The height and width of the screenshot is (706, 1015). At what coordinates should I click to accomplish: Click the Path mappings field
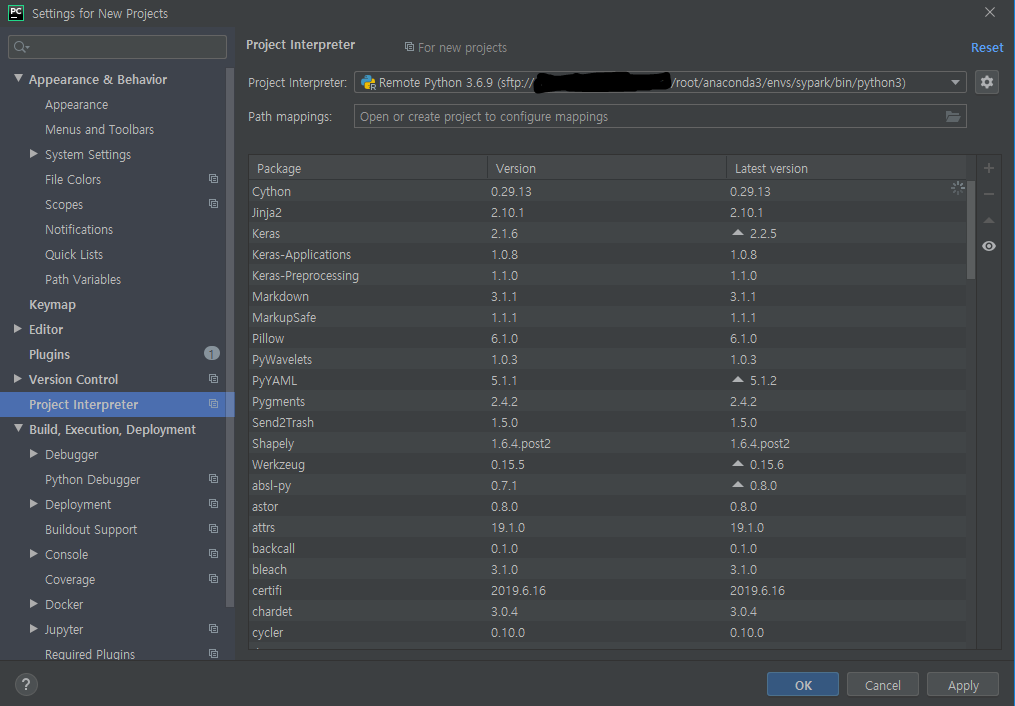pyautogui.click(x=660, y=116)
